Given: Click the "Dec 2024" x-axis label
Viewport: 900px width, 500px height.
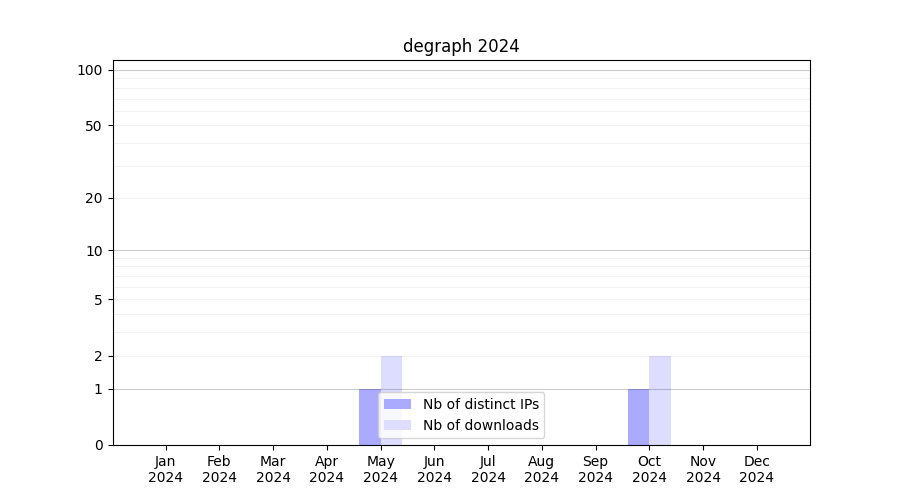Looking at the screenshot, I should 757,469.
